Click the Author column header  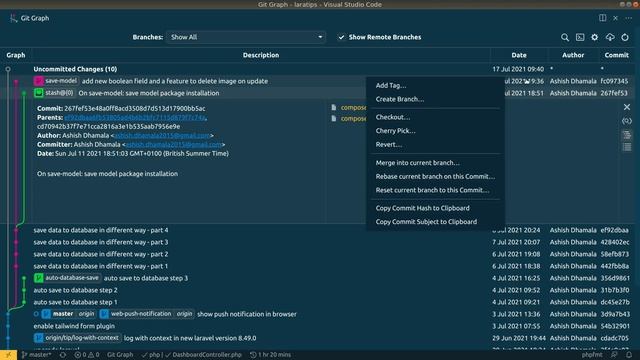pos(573,55)
